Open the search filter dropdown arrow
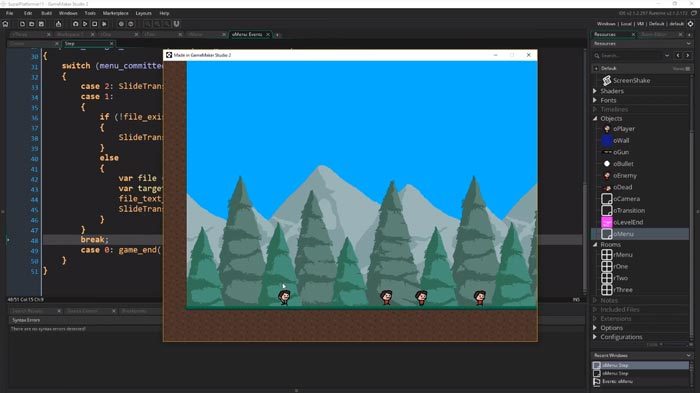This screenshot has width=700, height=393. click(667, 56)
